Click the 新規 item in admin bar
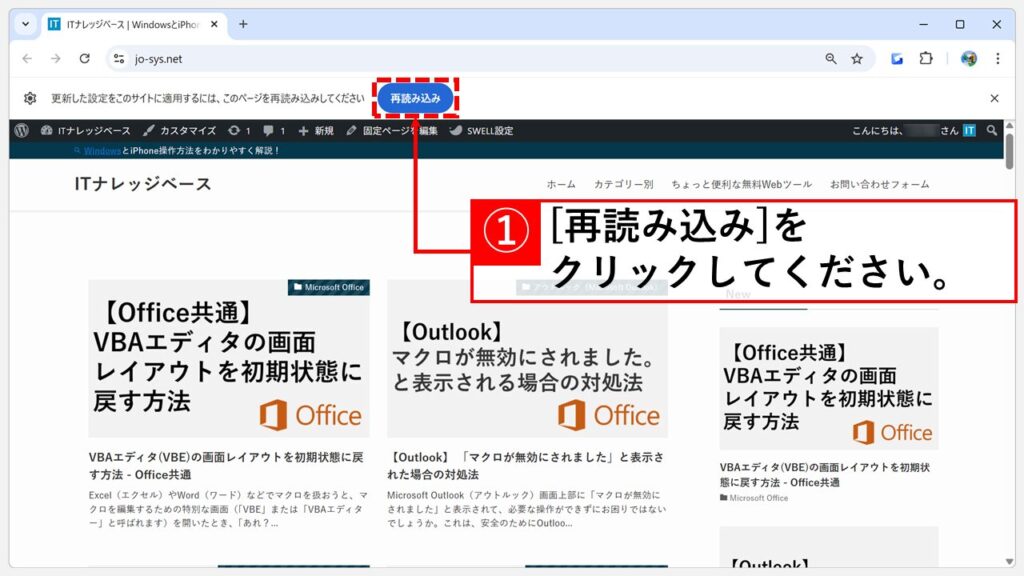 (x=316, y=131)
